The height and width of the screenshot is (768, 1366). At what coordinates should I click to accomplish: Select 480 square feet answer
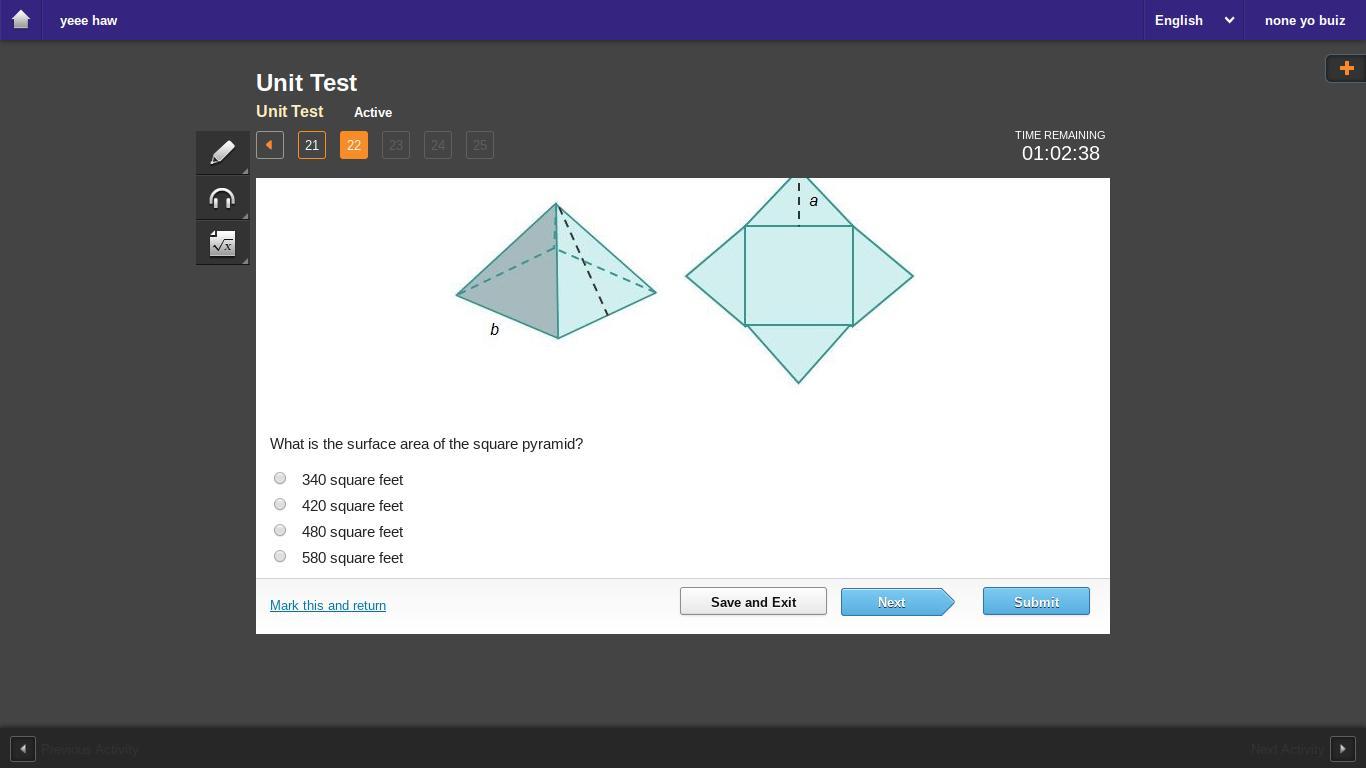tap(280, 530)
